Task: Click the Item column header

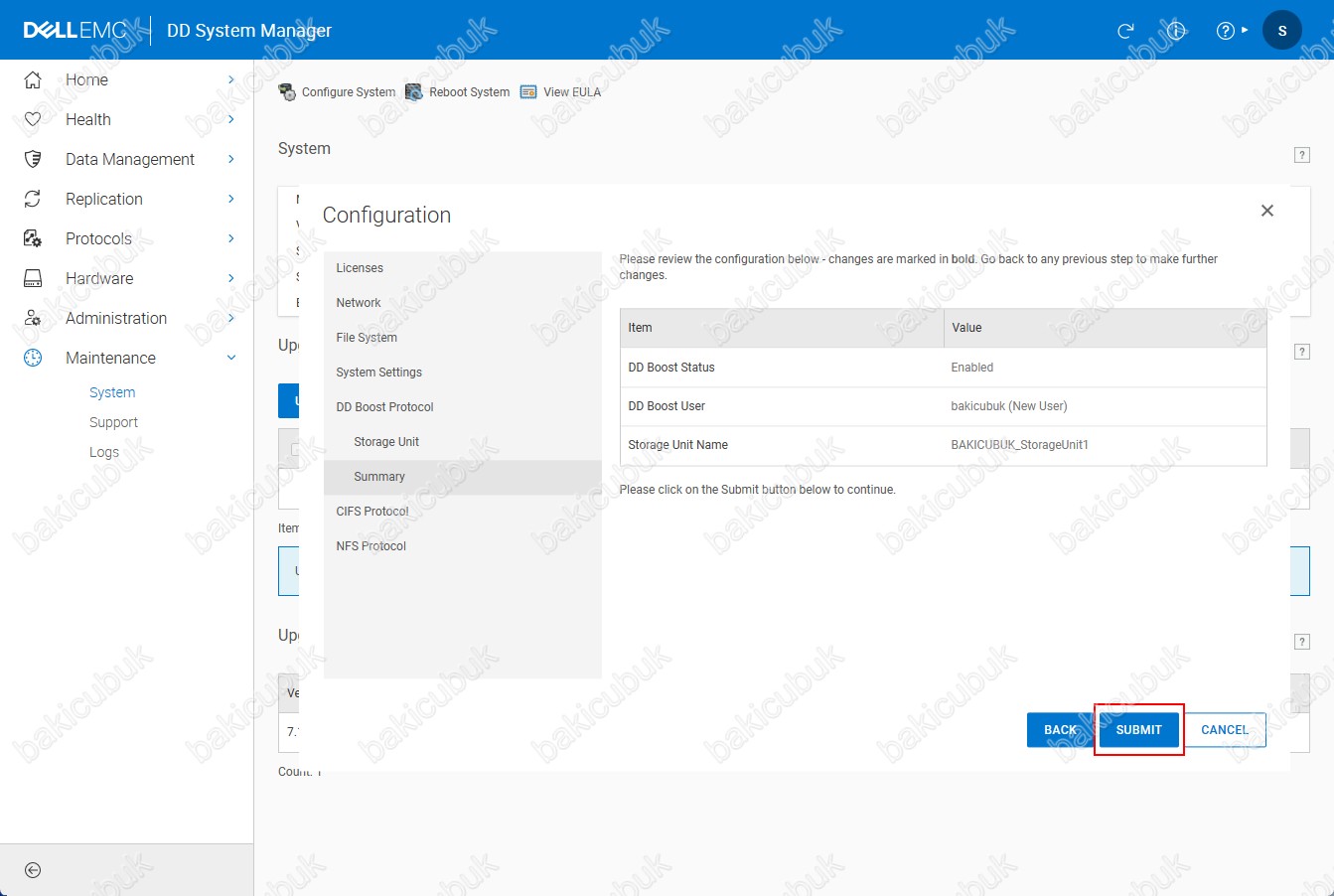Action: click(x=782, y=328)
